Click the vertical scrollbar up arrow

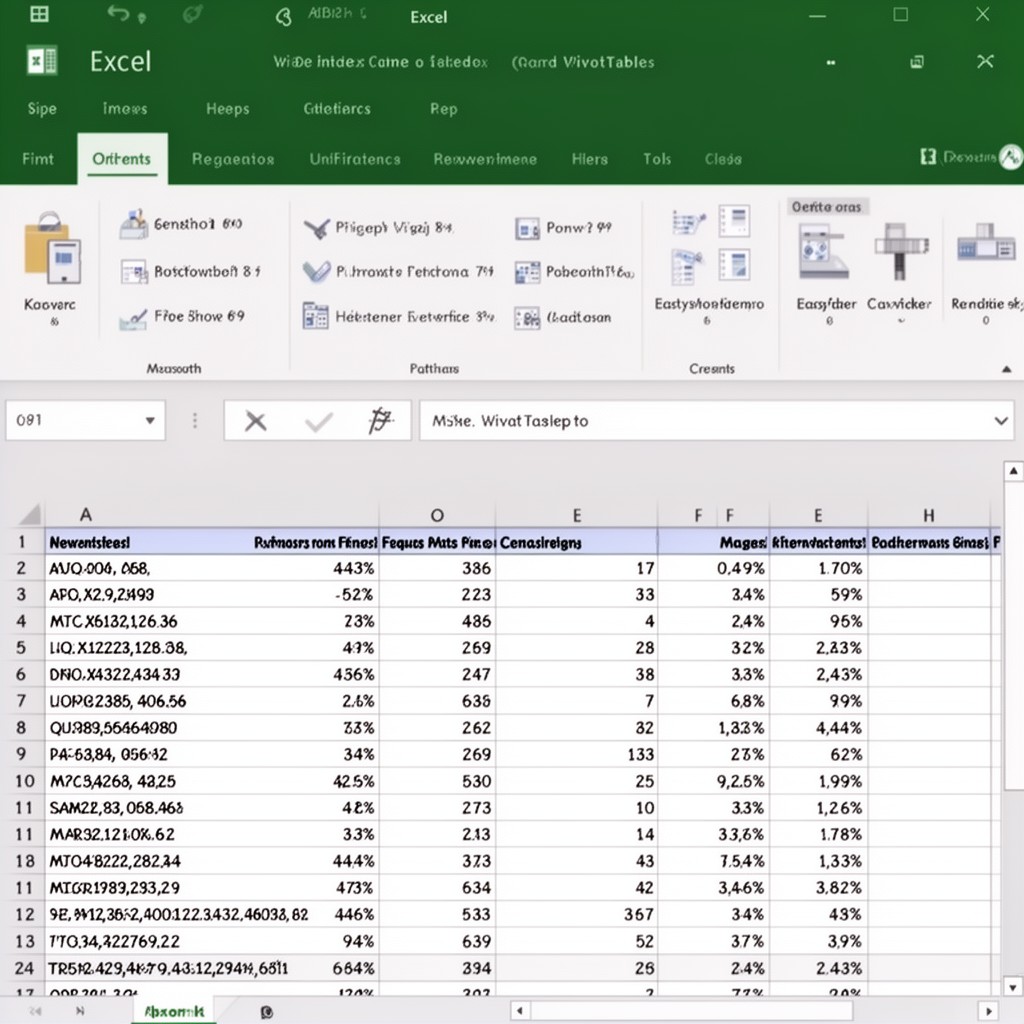point(1014,471)
